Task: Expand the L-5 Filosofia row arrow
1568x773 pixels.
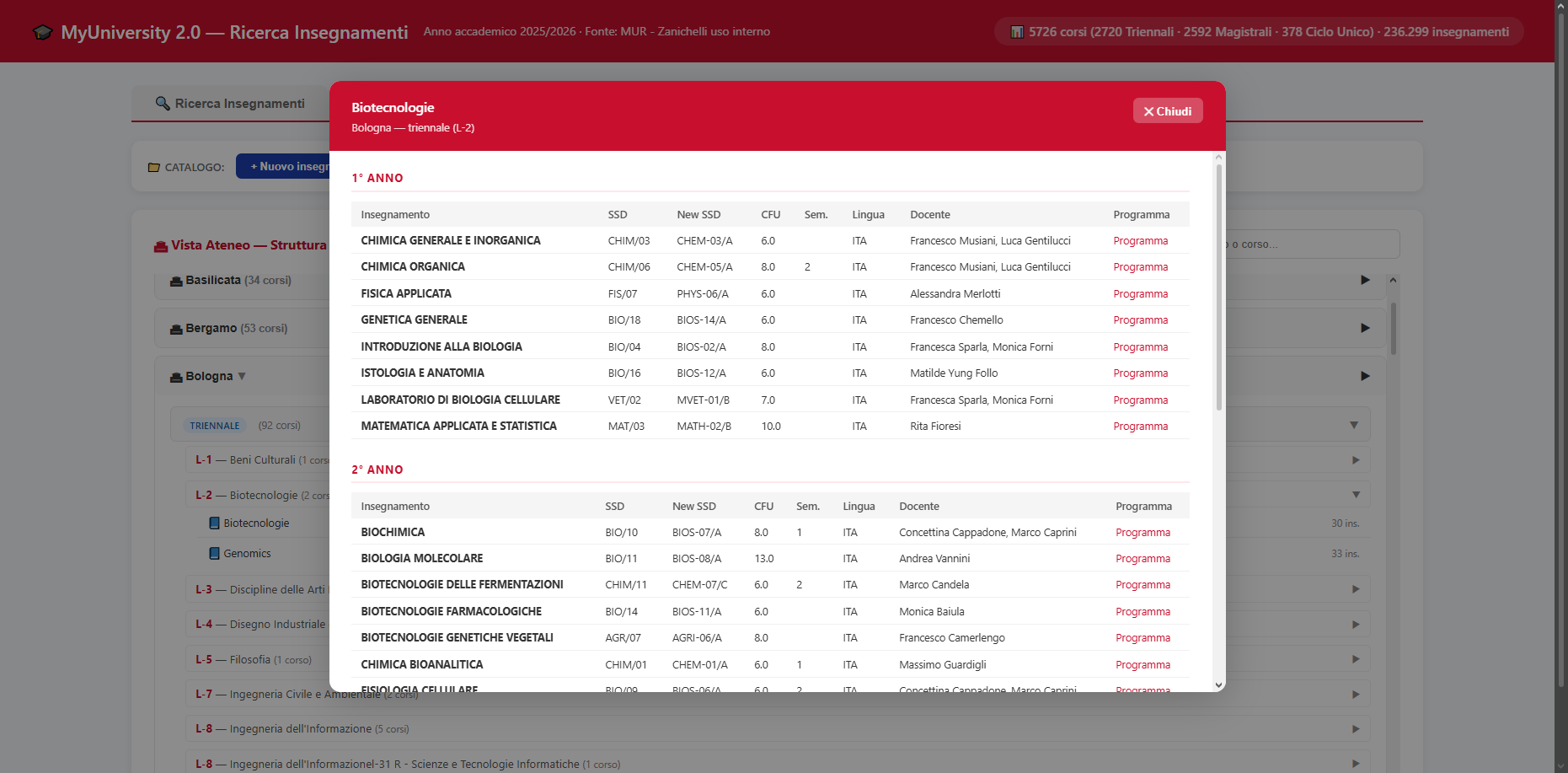Action: coord(1356,659)
